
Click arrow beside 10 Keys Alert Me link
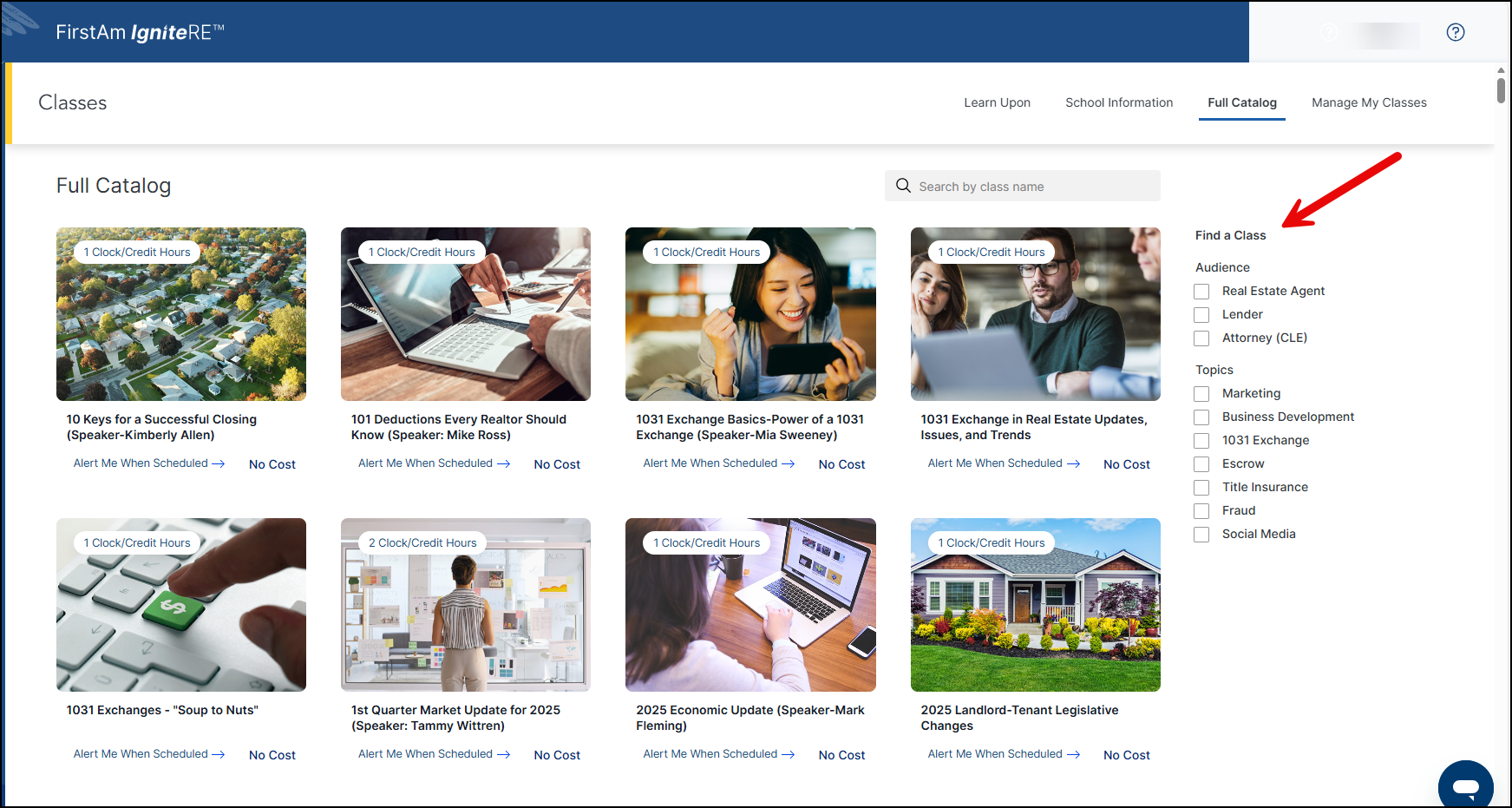click(219, 464)
